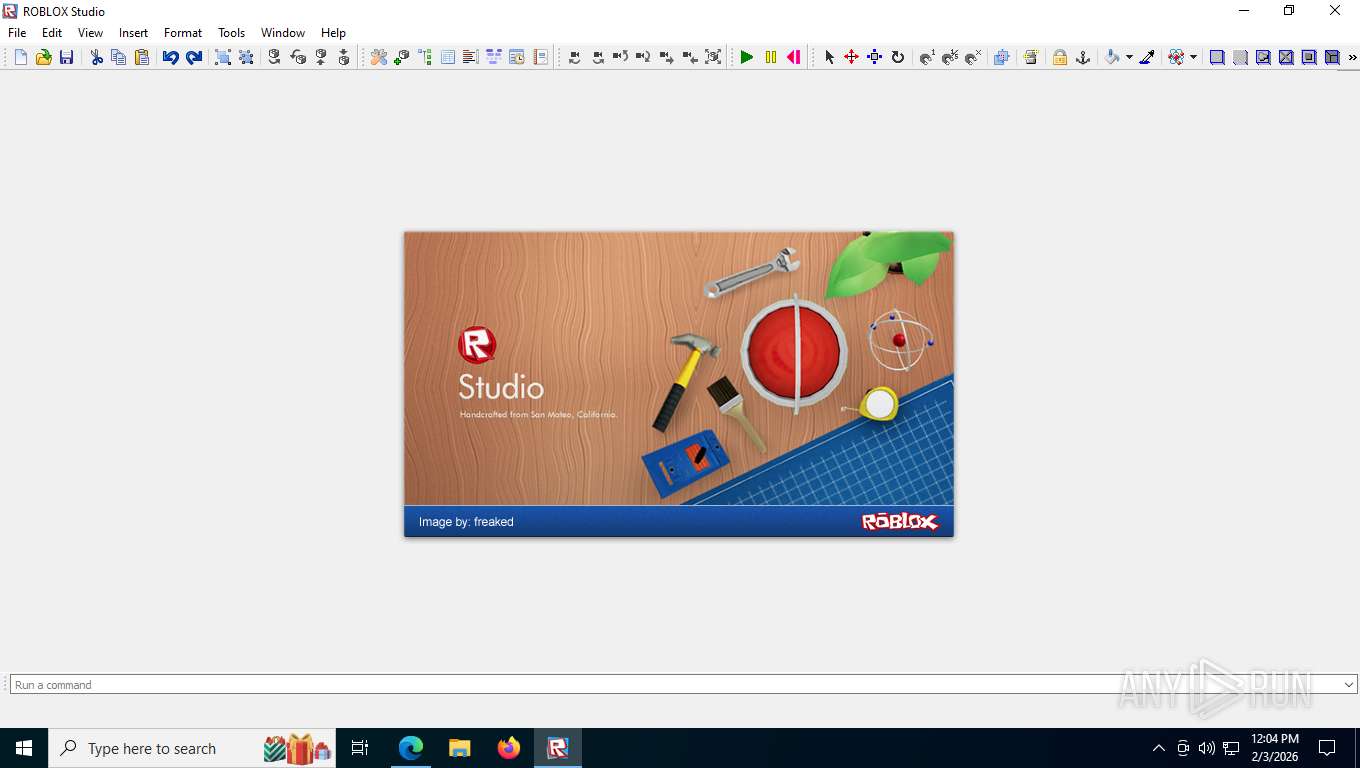
Task: Click the Material atom icon
Action: tap(1176, 57)
